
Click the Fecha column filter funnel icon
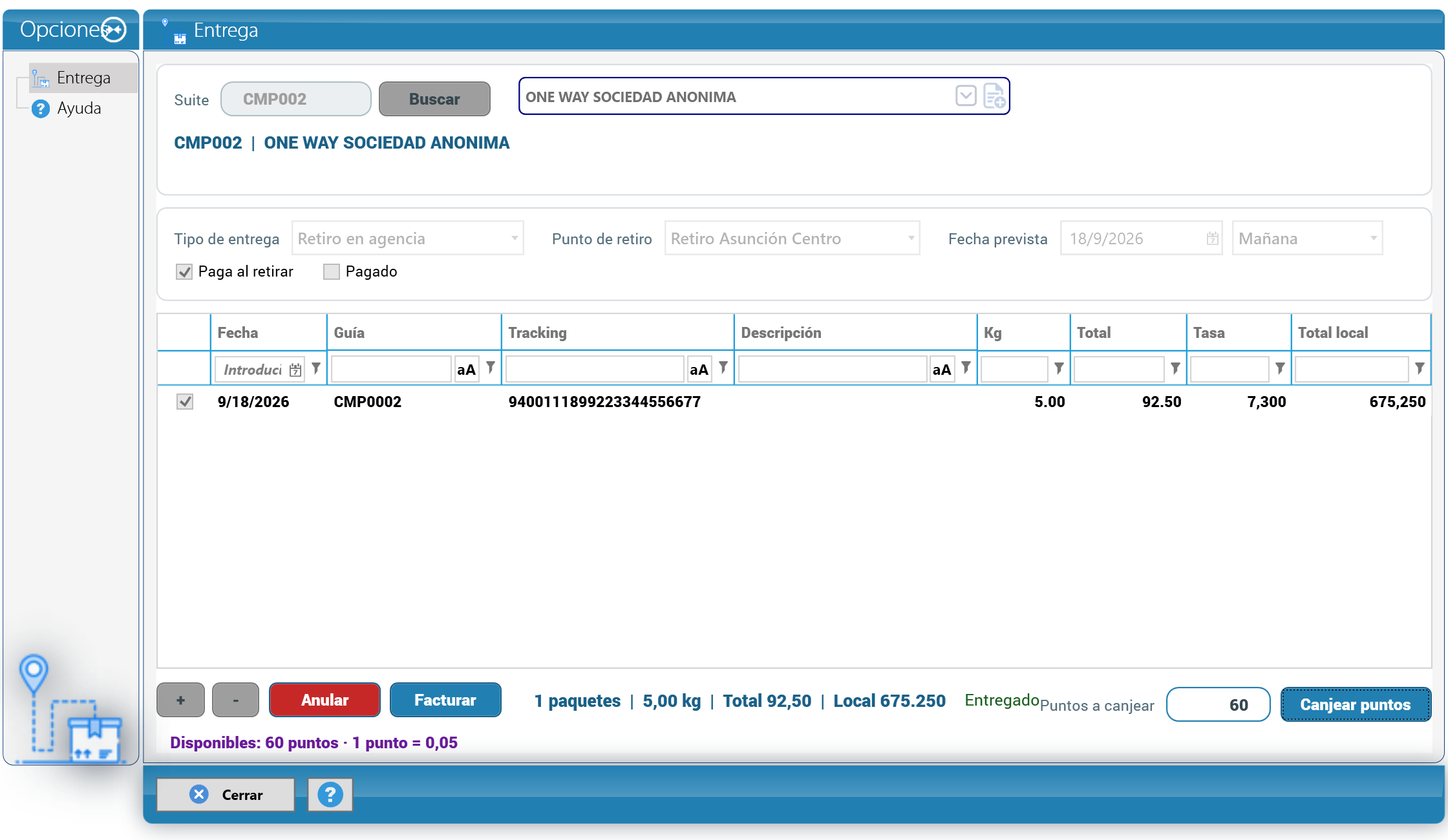tap(316, 368)
